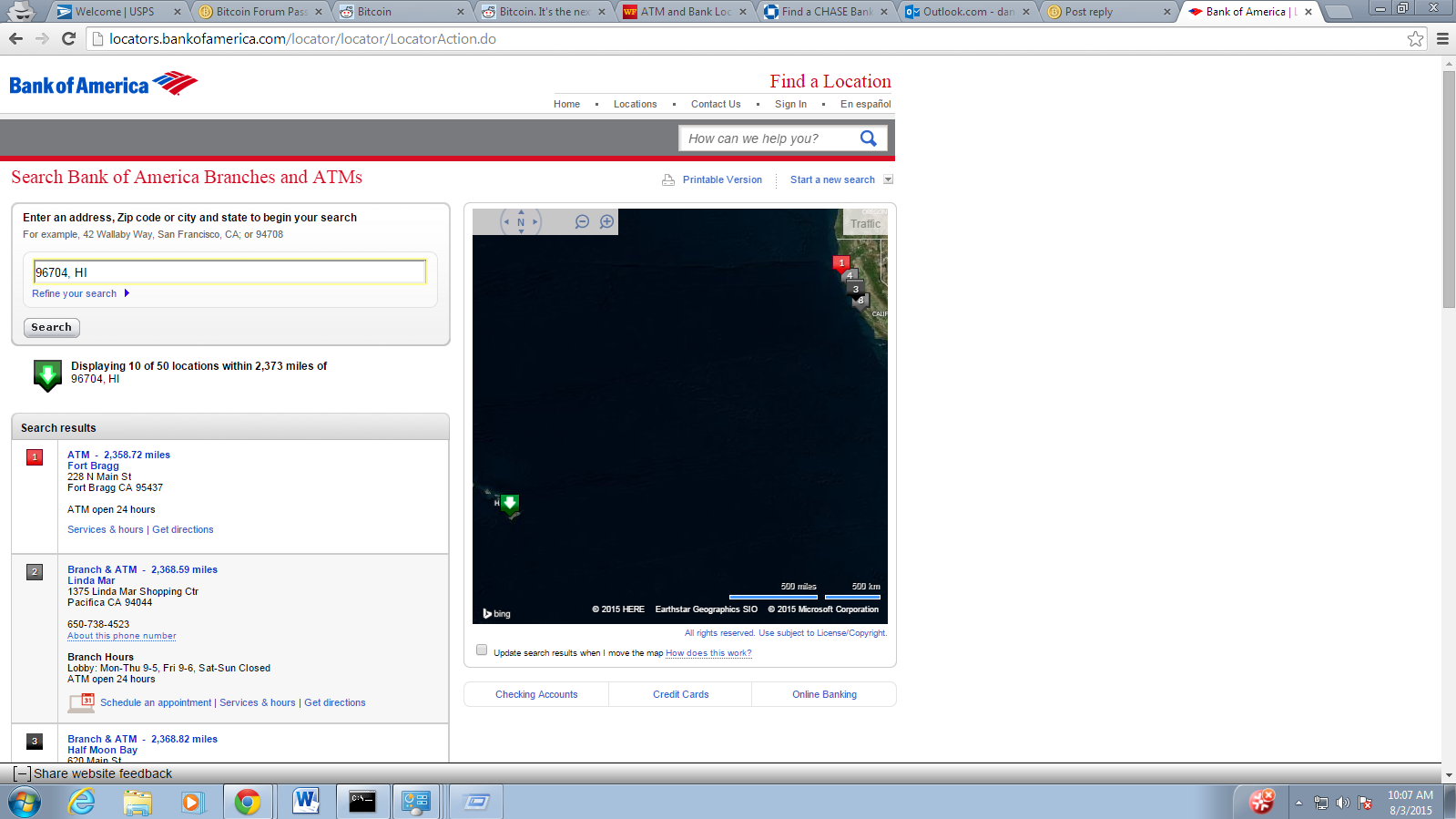Click the browser back arrow
Image resolution: width=1456 pixels, height=819 pixels.
click(15, 38)
